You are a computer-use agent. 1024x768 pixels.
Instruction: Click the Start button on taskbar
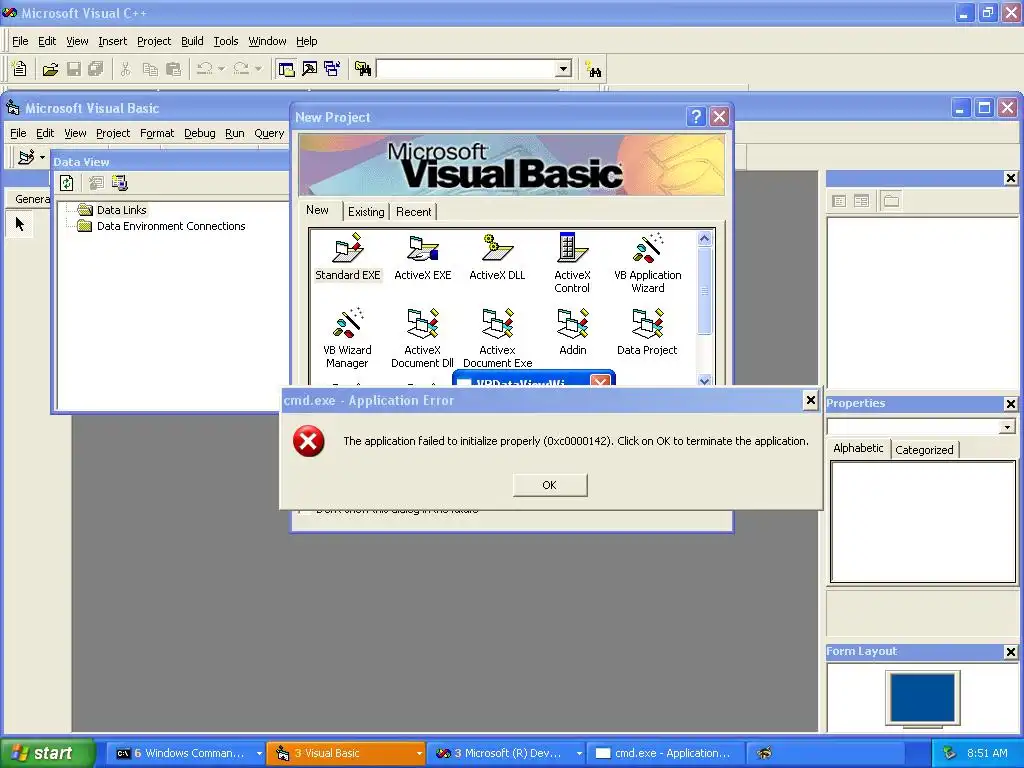point(46,753)
